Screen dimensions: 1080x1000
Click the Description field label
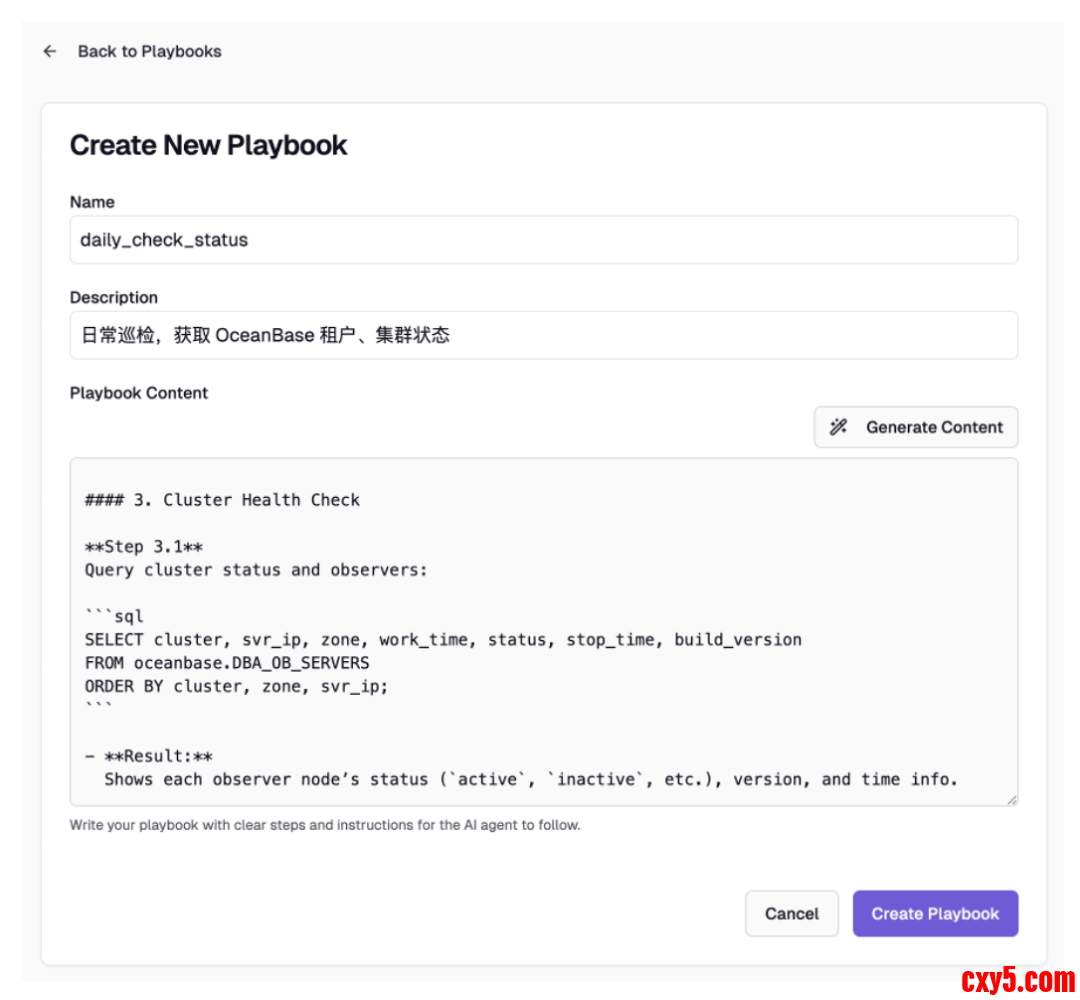[114, 298]
